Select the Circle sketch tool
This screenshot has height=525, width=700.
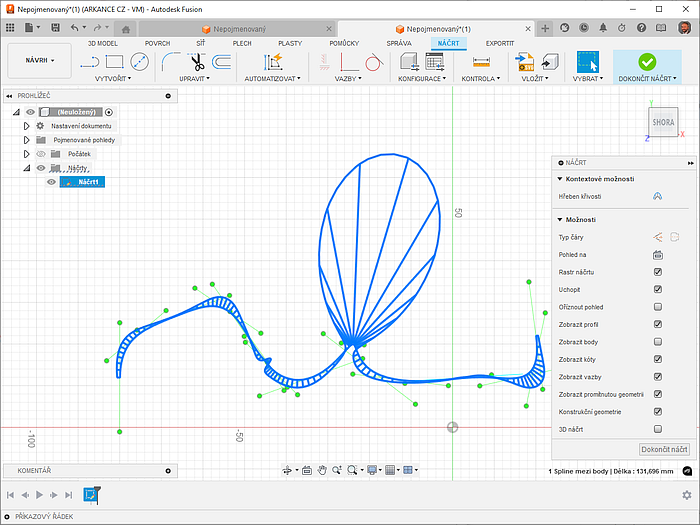pos(140,61)
